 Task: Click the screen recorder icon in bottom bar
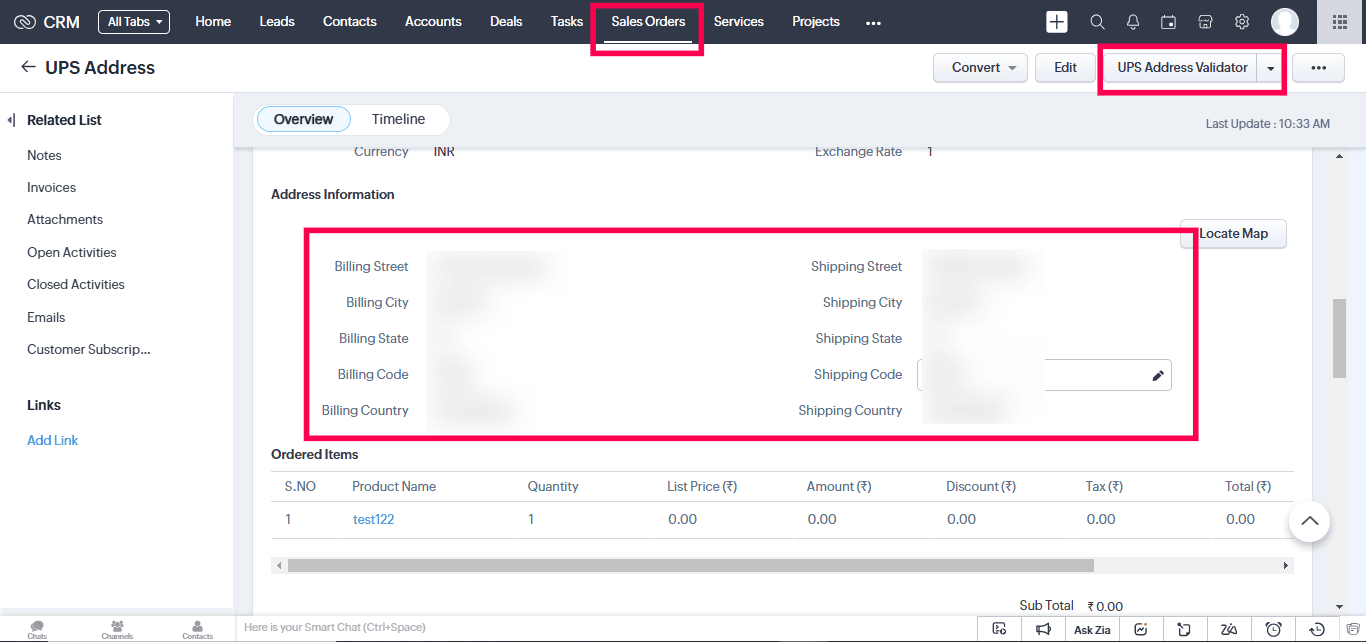999,629
